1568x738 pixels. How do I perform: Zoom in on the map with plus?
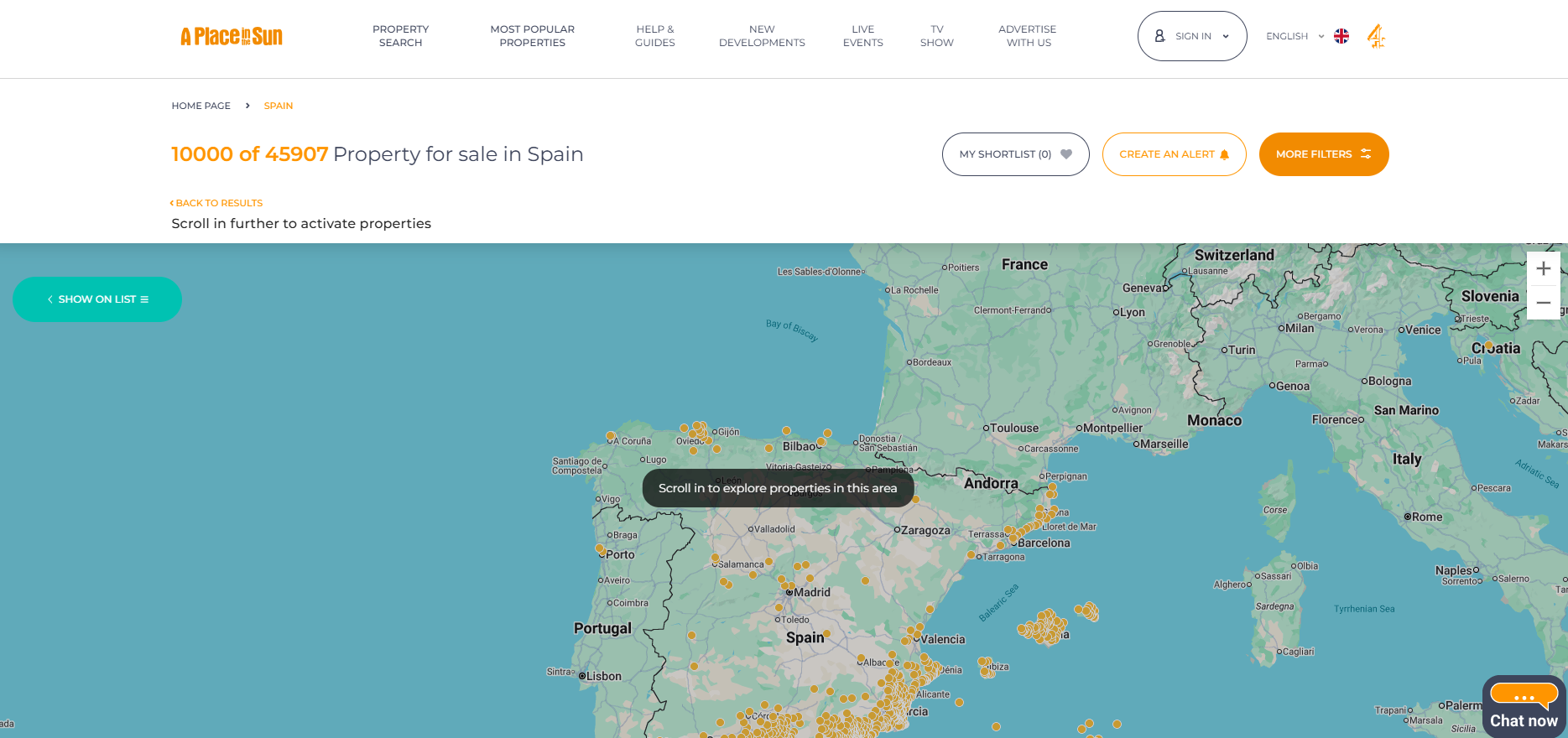coord(1543,269)
